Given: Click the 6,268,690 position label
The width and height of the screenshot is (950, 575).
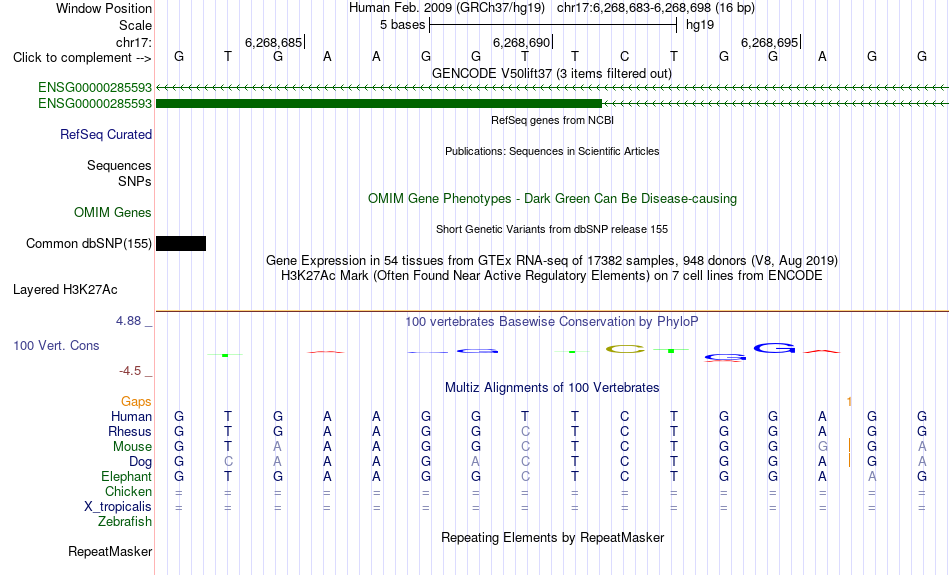Looking at the screenshot, I should tap(521, 42).
